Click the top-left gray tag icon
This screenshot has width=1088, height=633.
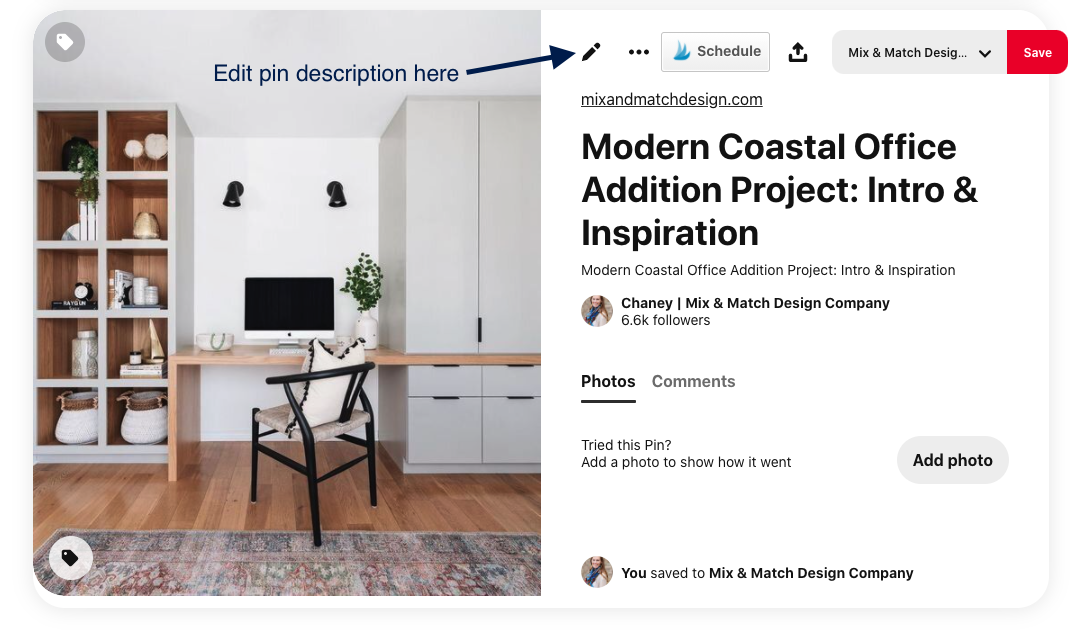[65, 42]
